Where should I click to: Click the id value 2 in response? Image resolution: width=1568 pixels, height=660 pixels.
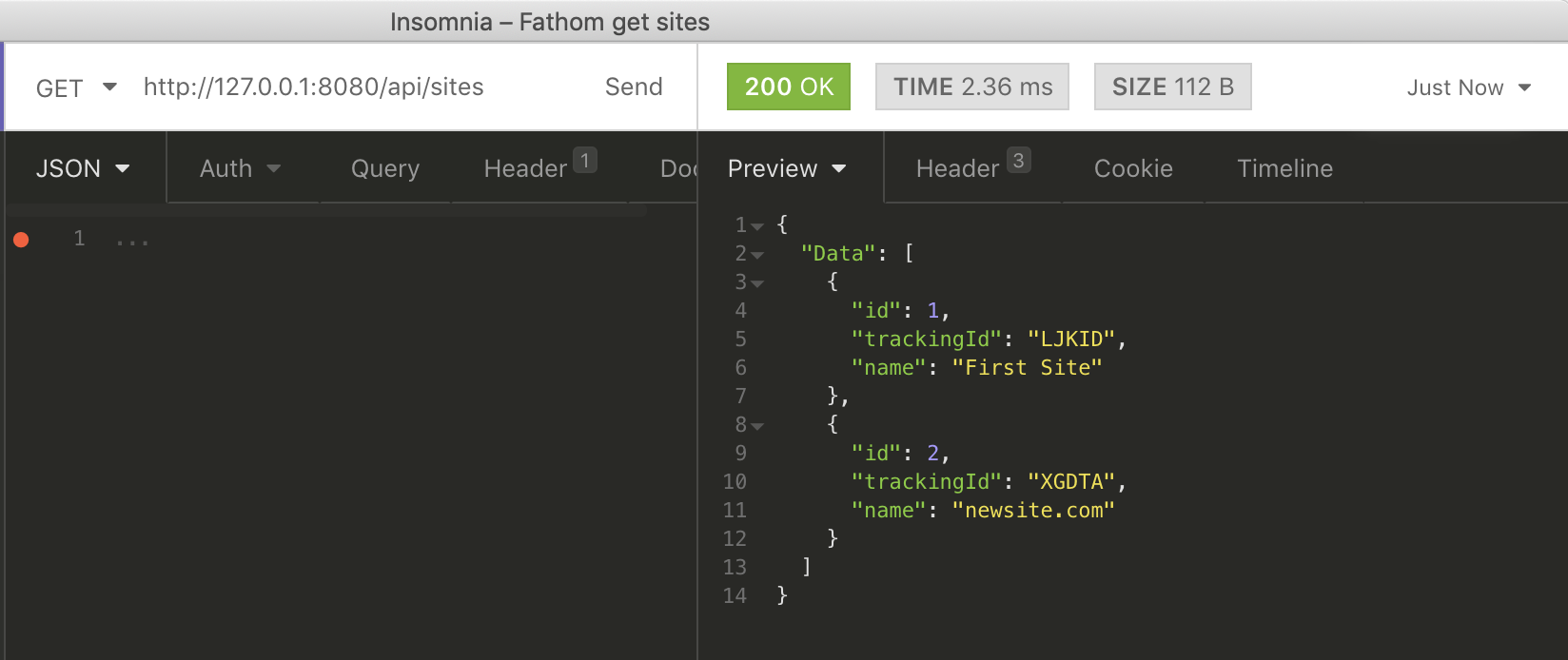(x=932, y=453)
